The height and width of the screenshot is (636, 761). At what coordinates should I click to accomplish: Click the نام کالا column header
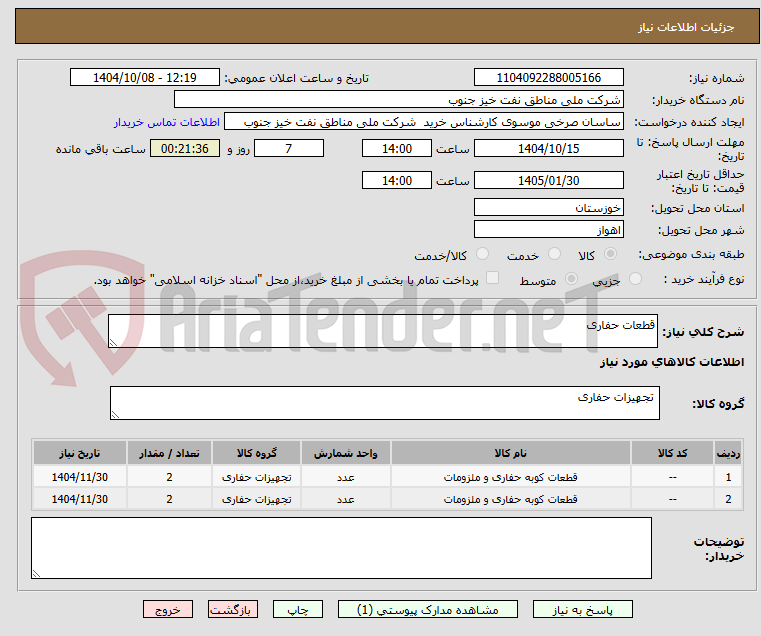(511, 453)
